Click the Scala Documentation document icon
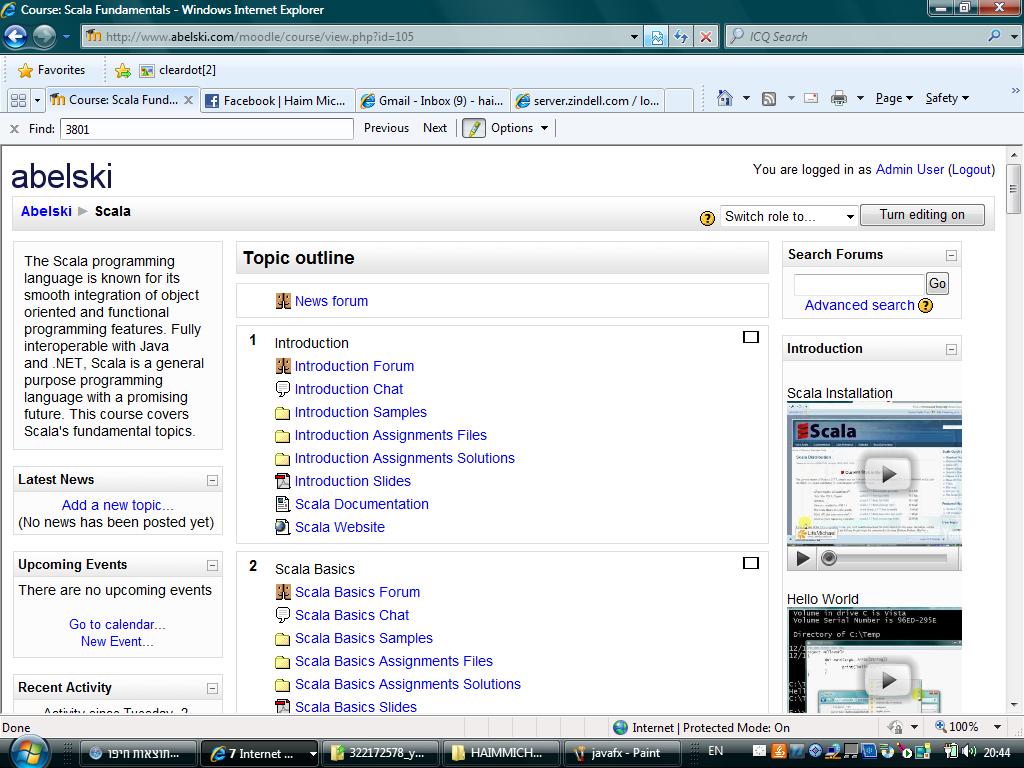The height and width of the screenshot is (768, 1024). pos(283,504)
